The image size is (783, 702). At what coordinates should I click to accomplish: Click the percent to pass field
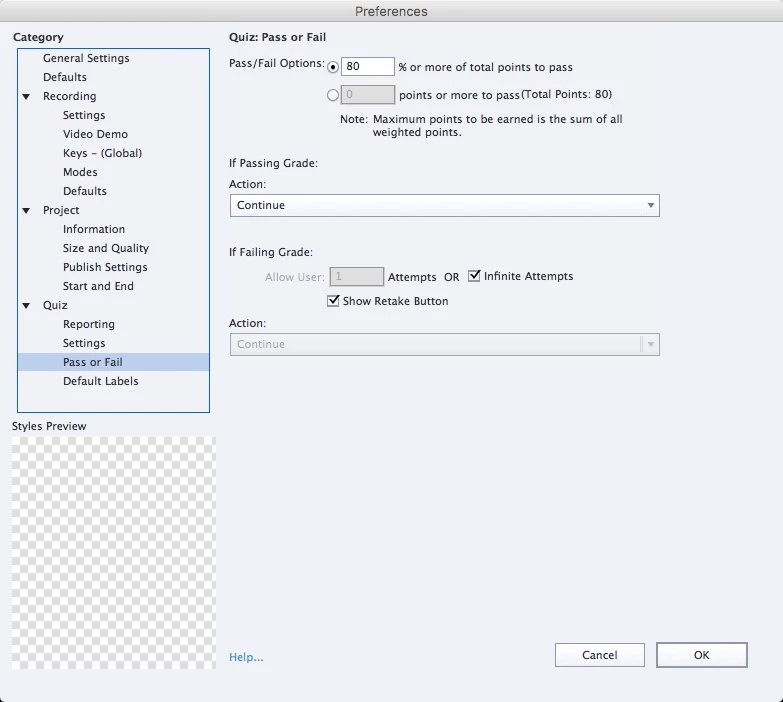coord(368,66)
